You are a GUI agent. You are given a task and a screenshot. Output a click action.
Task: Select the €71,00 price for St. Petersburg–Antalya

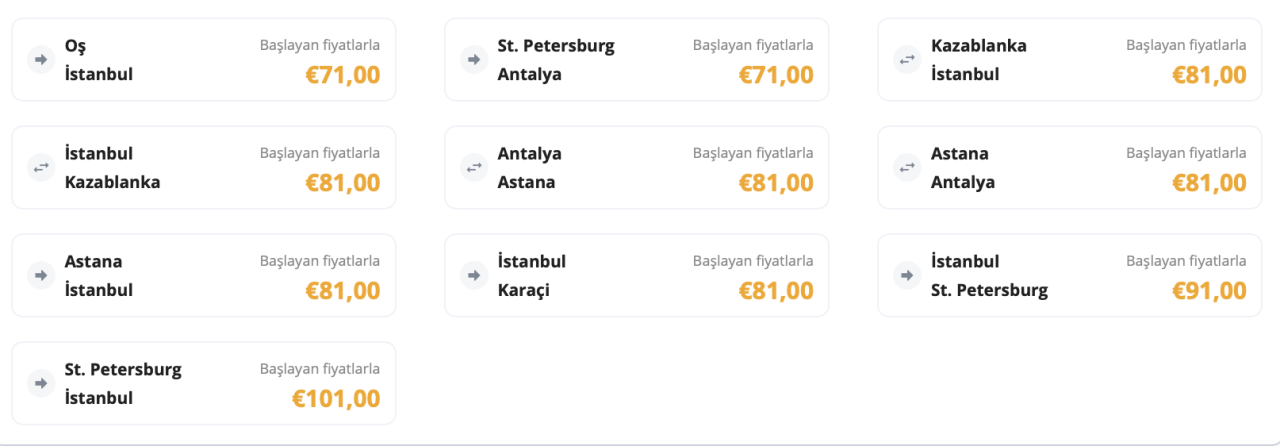[x=776, y=75]
